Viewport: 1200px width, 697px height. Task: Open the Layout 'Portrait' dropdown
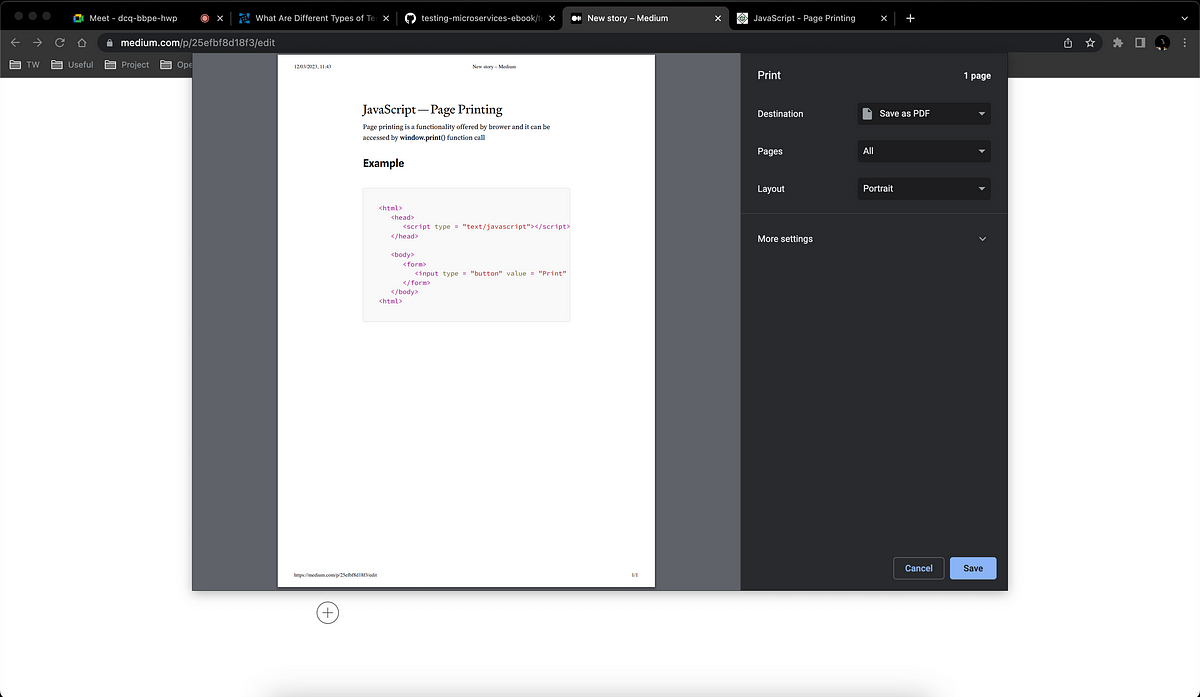coord(924,188)
